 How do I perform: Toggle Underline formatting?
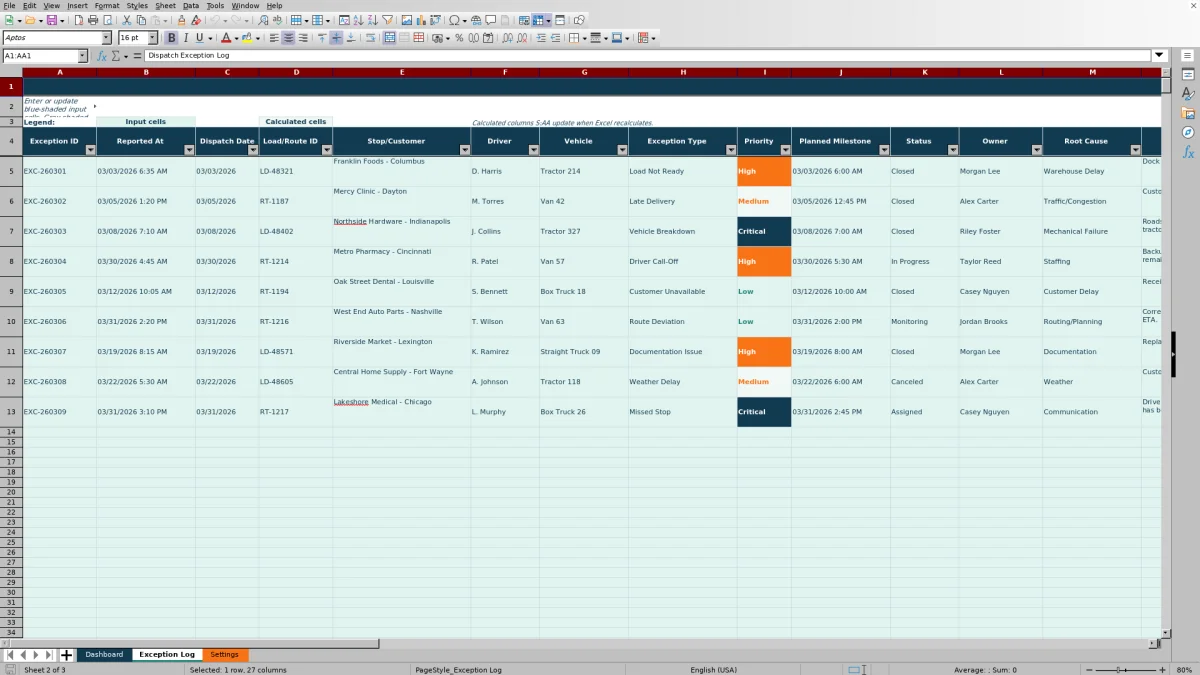[x=199, y=38]
